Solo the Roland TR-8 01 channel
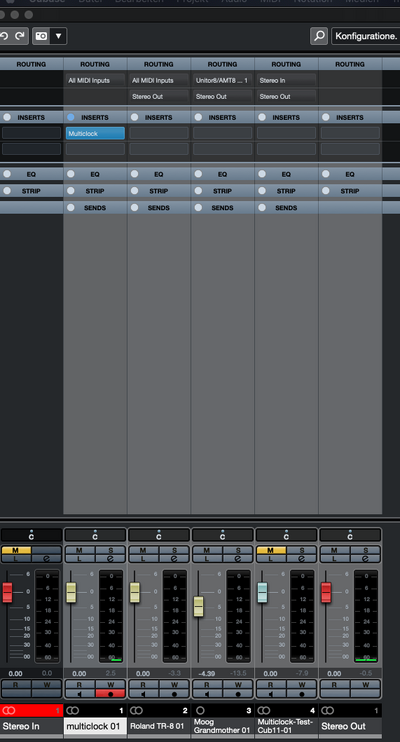Screen dimensions: 400x742 click(x=174, y=550)
